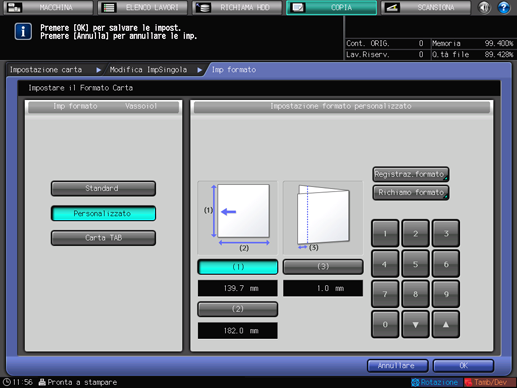Click the 182.0 mm value field

coord(238,331)
